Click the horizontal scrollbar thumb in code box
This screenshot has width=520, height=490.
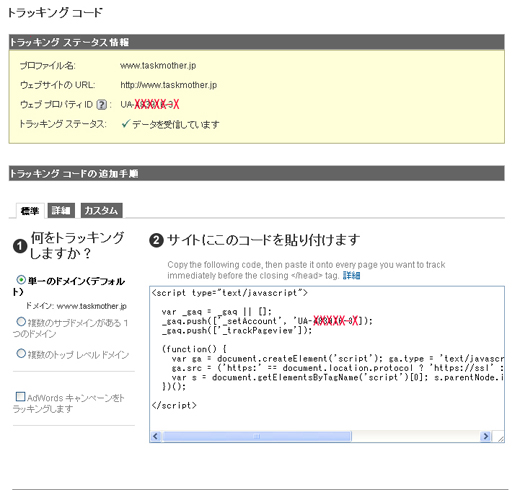pos(257,436)
